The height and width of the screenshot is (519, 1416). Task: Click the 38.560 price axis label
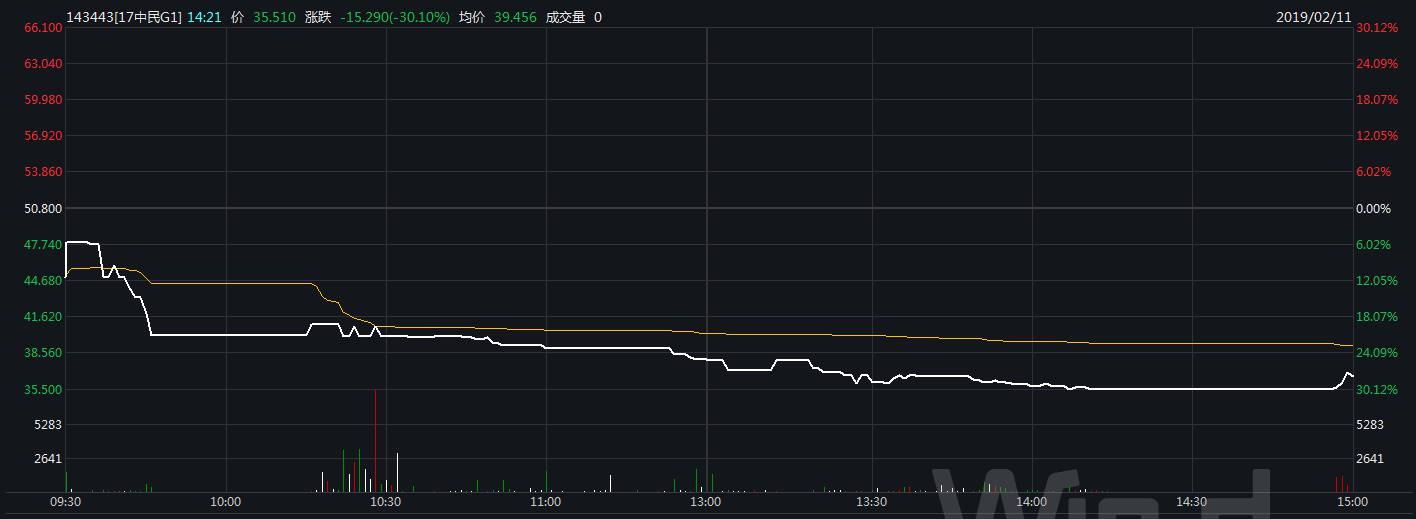point(43,353)
